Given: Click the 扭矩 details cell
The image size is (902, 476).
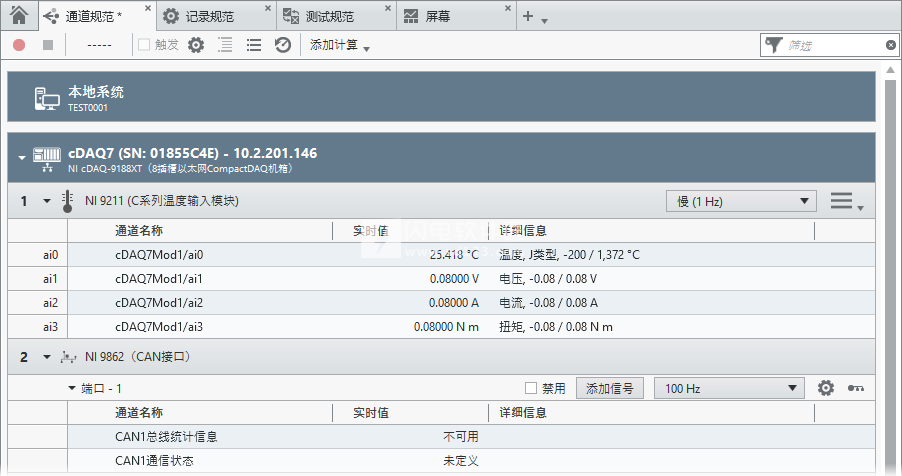Looking at the screenshot, I should 556,327.
